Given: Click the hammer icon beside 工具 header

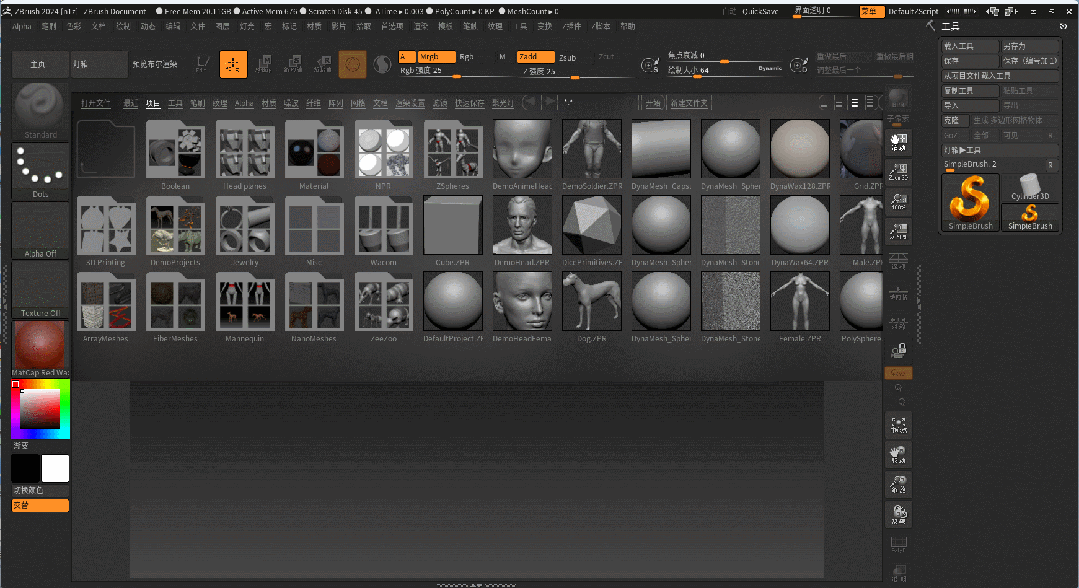Looking at the screenshot, I should click(930, 25).
